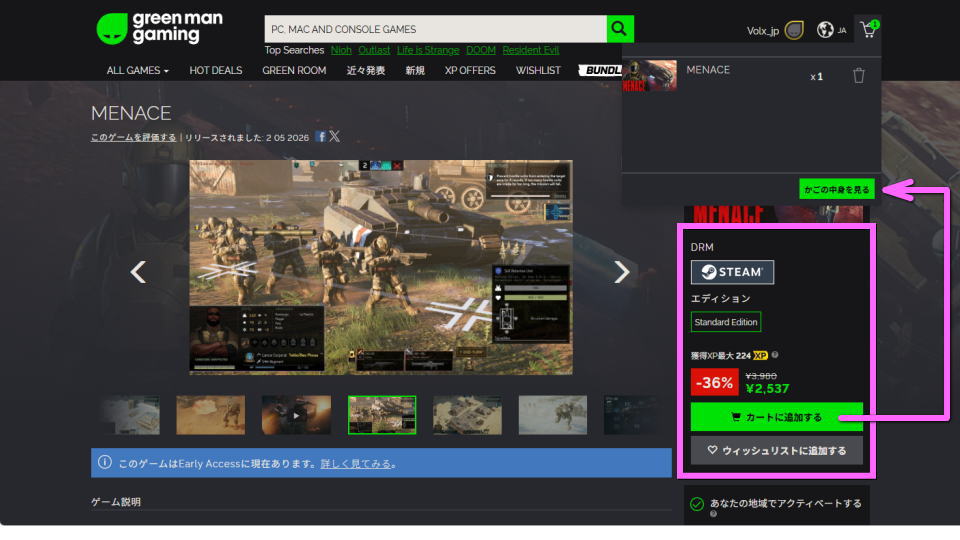
Task: Select the Steam DRM option
Action: coord(732,272)
